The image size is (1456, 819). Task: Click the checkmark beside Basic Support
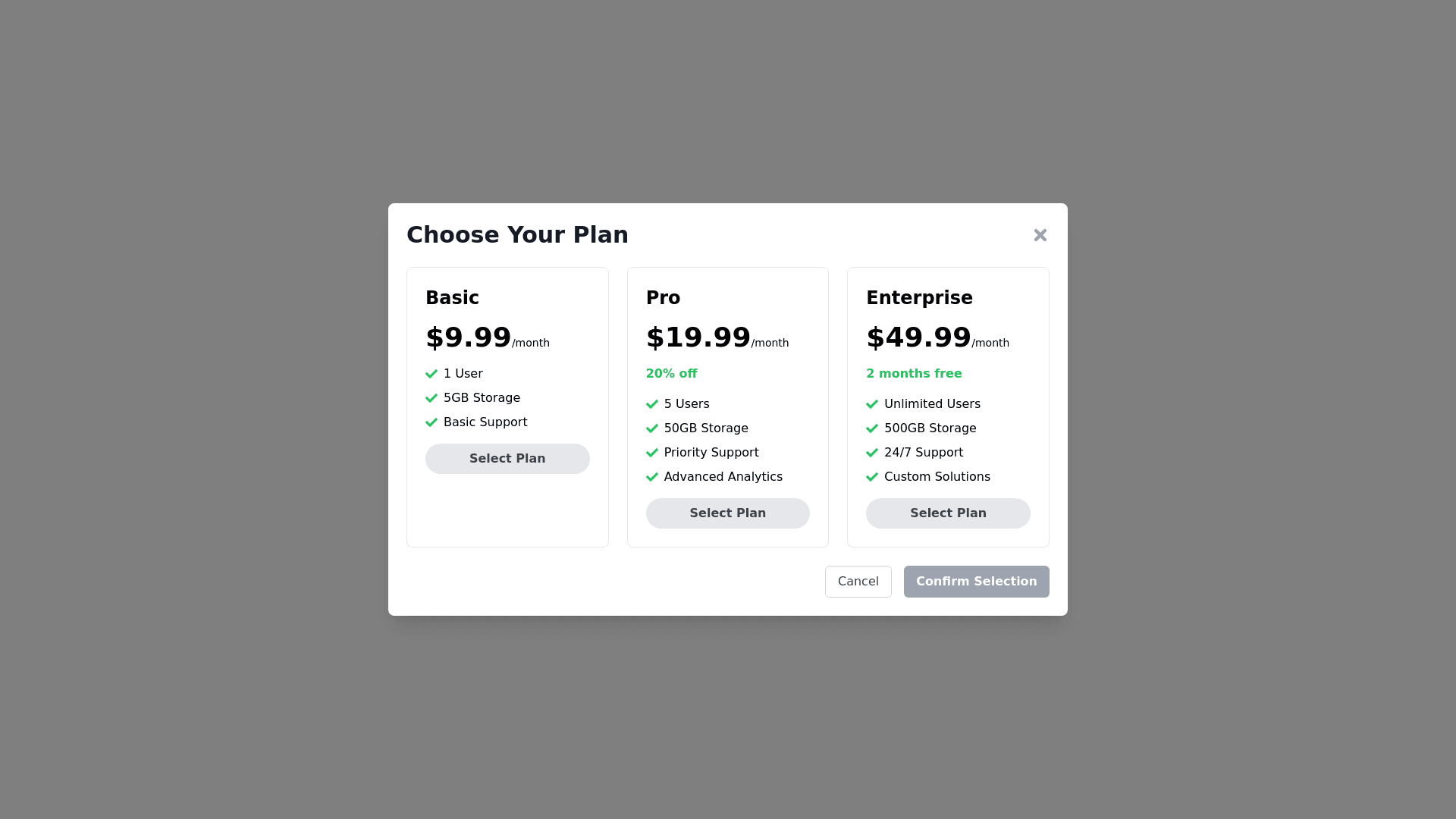click(431, 422)
